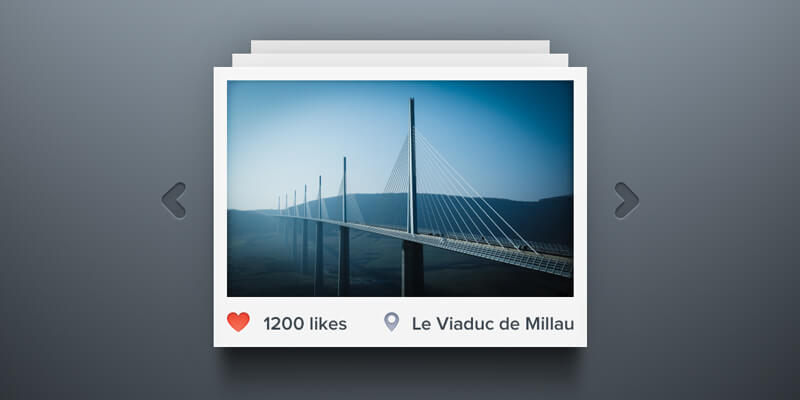Go to the previous photo with left chevron
Image resolution: width=800 pixels, height=400 pixels.
(173, 201)
